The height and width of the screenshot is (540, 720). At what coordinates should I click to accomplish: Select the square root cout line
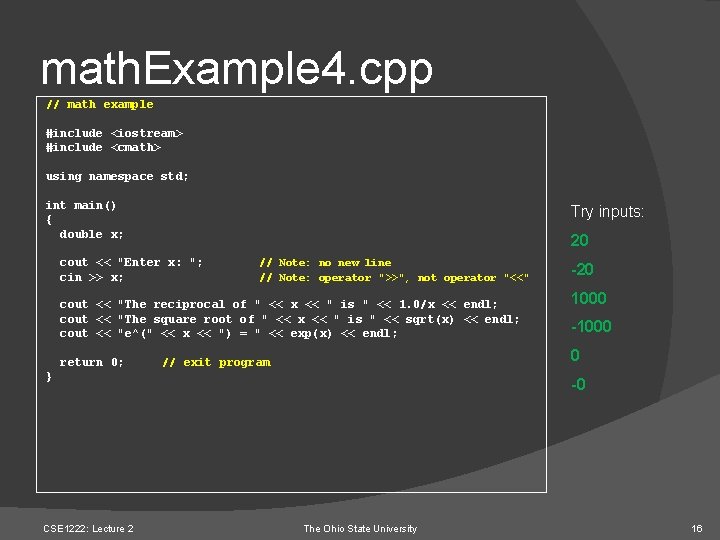[289, 319]
